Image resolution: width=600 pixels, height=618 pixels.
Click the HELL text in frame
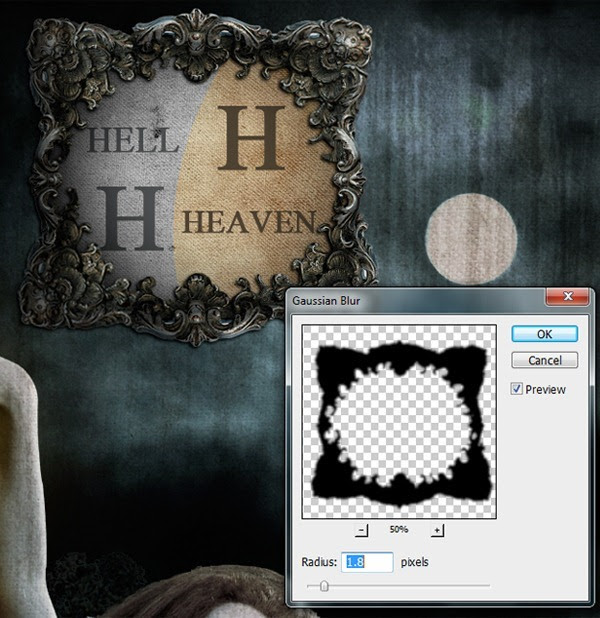pos(132,140)
